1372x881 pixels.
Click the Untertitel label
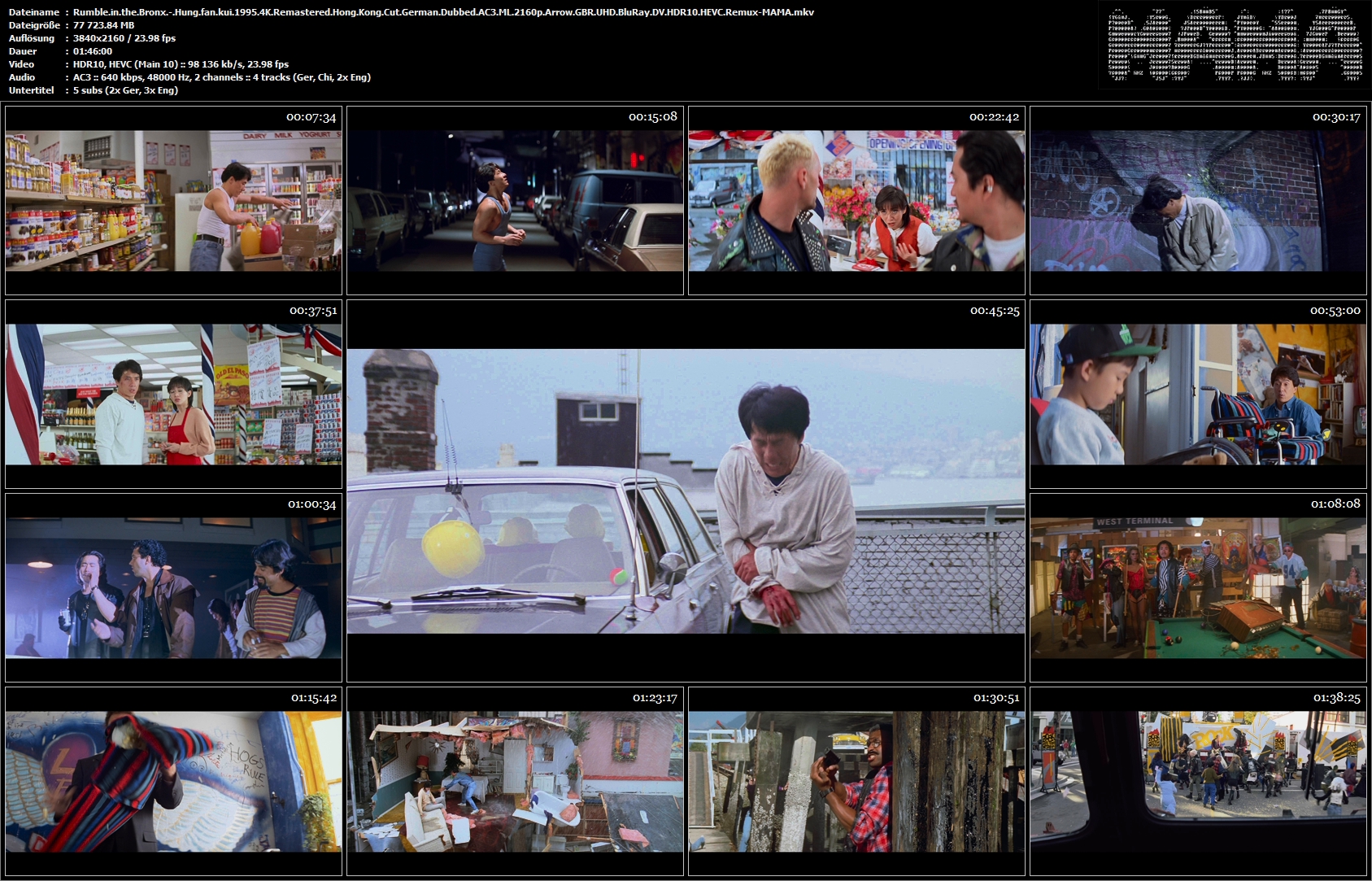tap(32, 90)
